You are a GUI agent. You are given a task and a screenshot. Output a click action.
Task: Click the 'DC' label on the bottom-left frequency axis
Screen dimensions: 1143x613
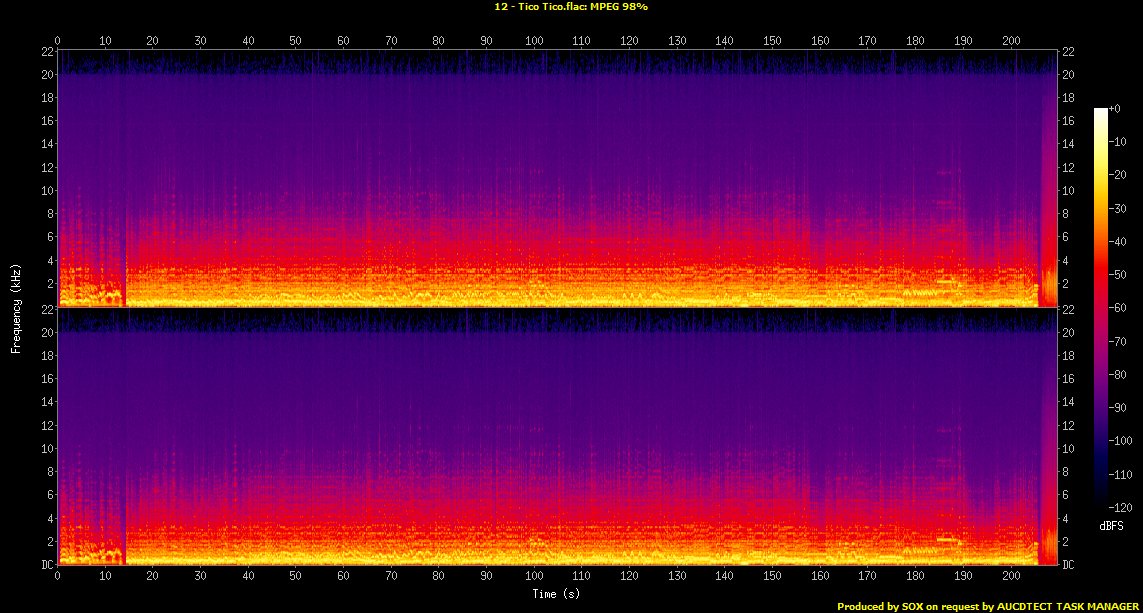46,565
